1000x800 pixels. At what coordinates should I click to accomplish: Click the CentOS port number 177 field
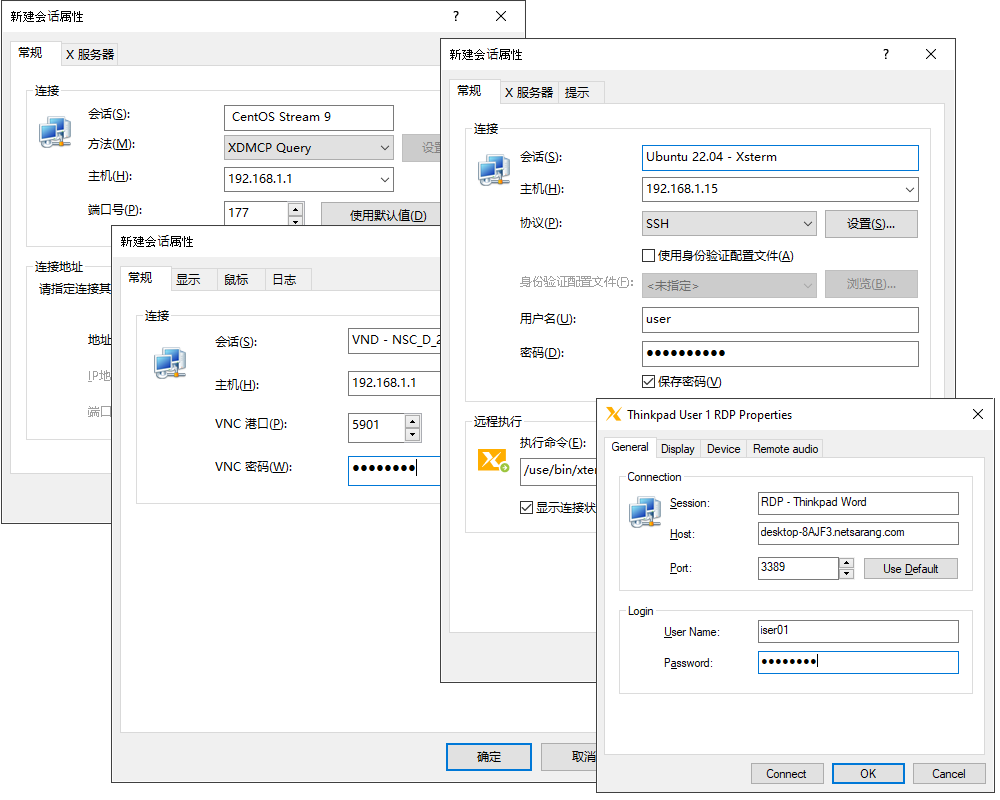[x=256, y=213]
